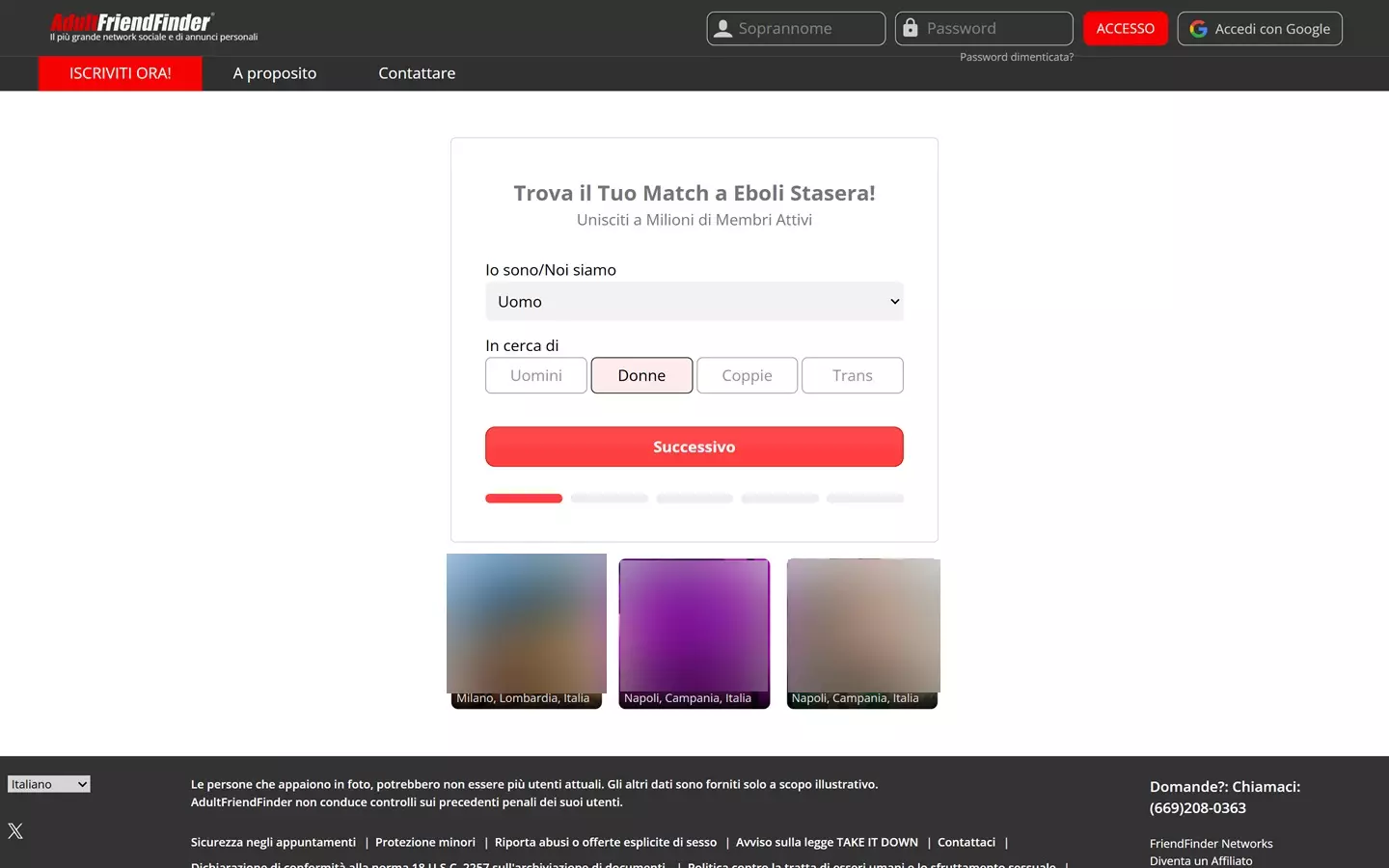
Task: Open Riporta abusi o offerte esplicite link
Action: point(606,842)
